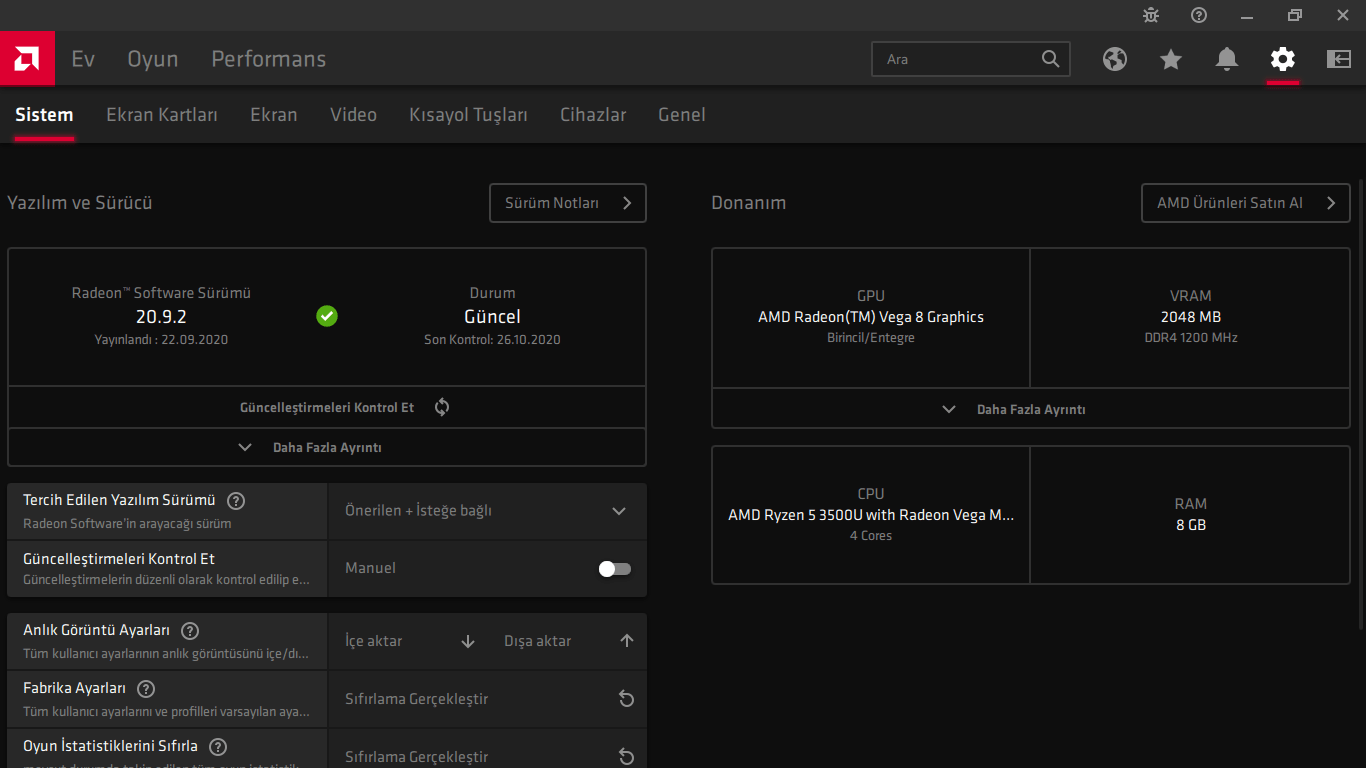Show help for Tercih Edilen Yazılım Sürümü
This screenshot has width=1366, height=768.
coord(236,501)
